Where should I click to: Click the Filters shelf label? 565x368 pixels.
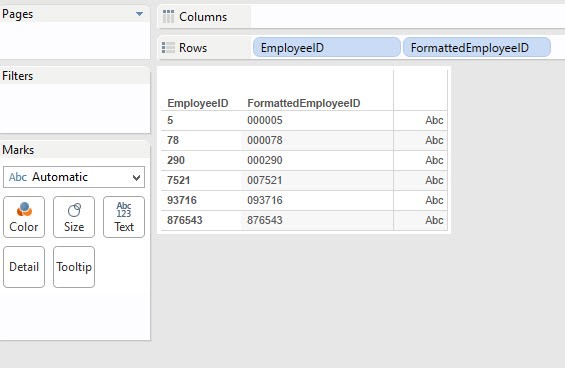coord(17,76)
